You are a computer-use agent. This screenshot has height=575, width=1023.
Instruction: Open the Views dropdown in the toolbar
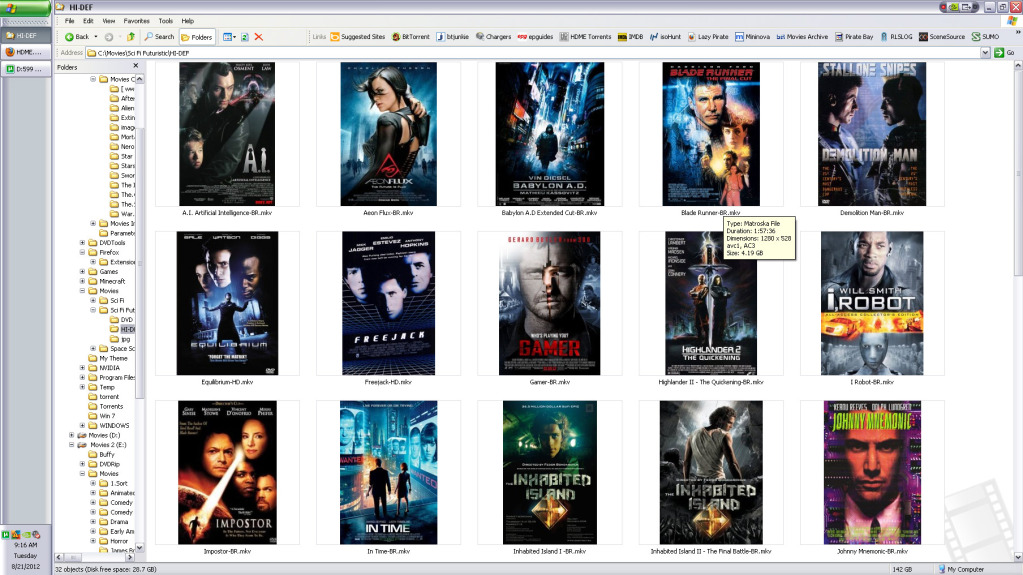(230, 37)
